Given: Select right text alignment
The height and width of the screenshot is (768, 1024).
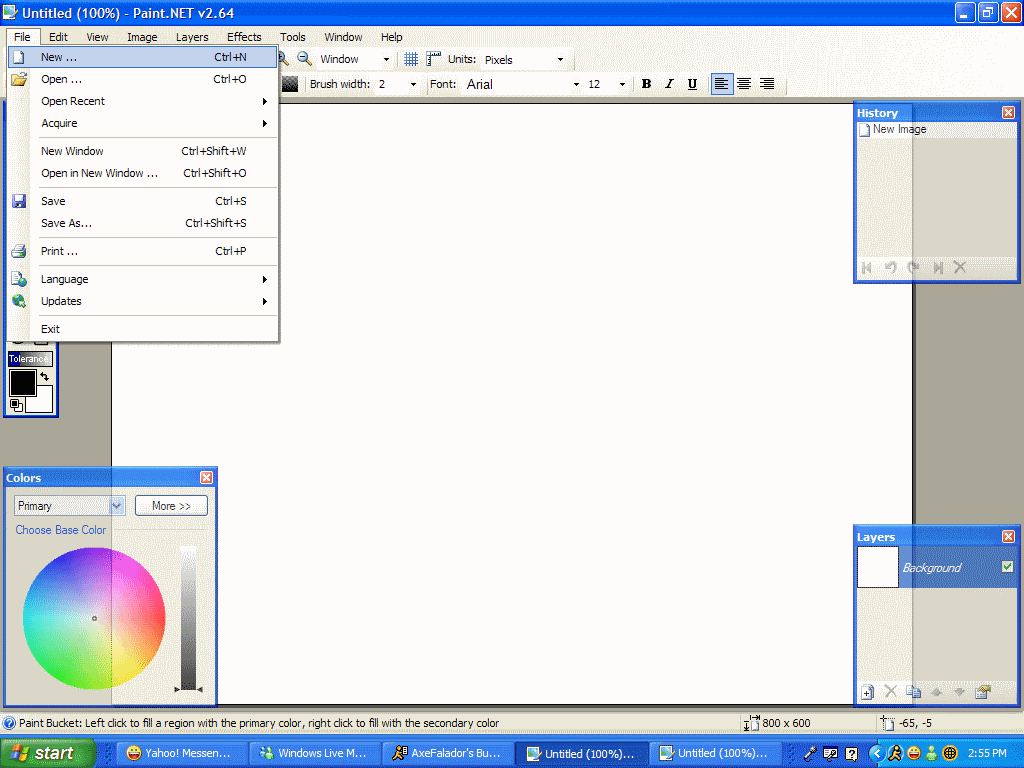Looking at the screenshot, I should pos(767,84).
